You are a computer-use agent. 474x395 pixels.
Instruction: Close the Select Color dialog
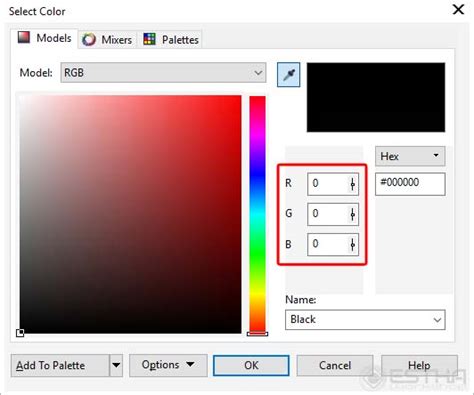458,9
